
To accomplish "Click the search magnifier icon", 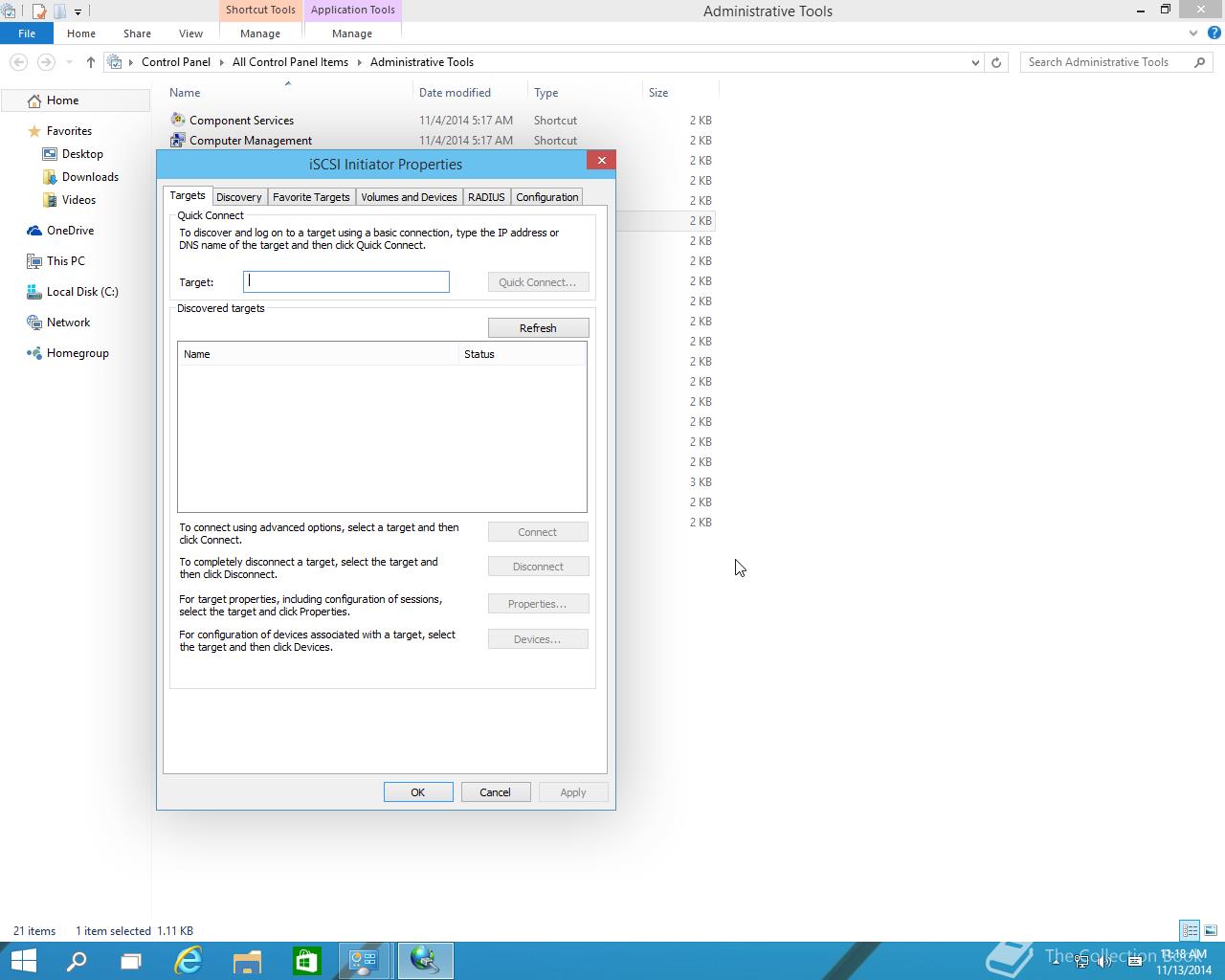I will click(x=1200, y=62).
